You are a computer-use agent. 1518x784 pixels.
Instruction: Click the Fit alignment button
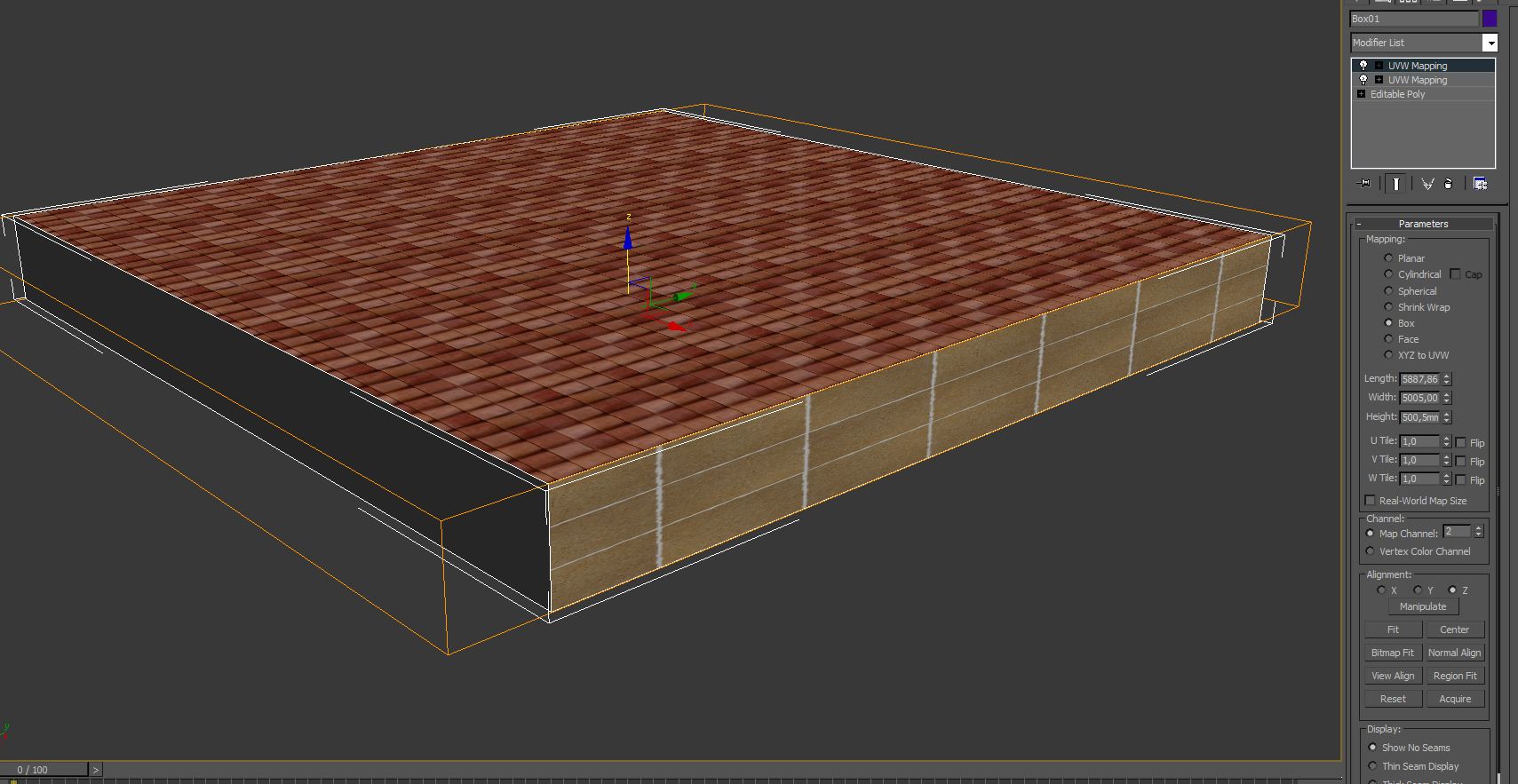tap(1393, 630)
